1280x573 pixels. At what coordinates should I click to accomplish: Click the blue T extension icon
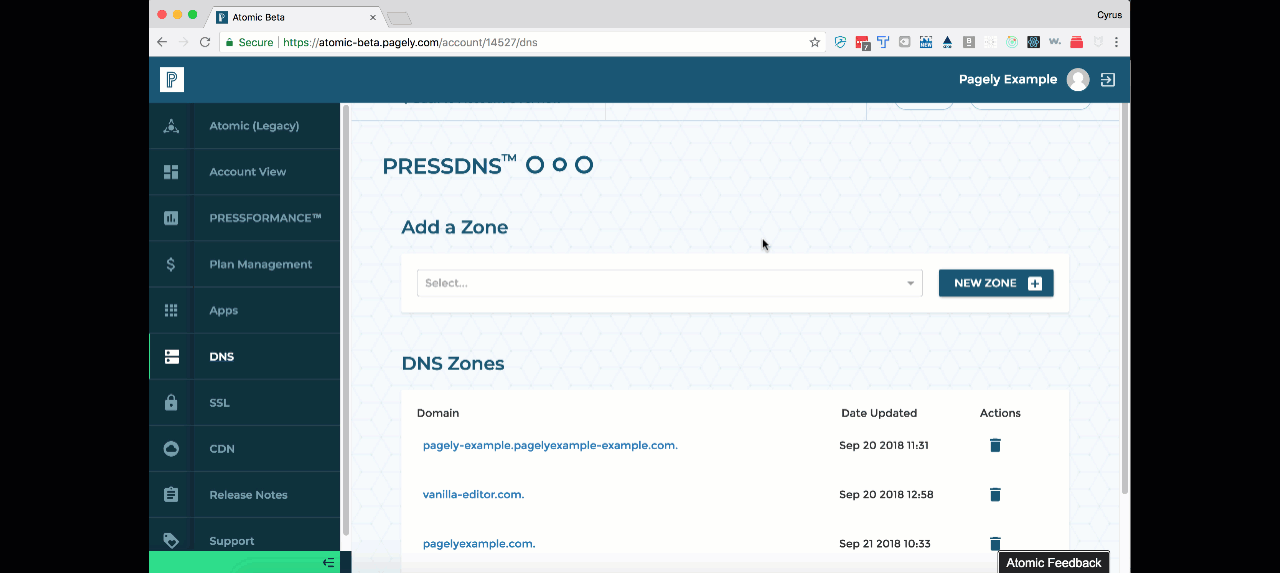point(883,42)
